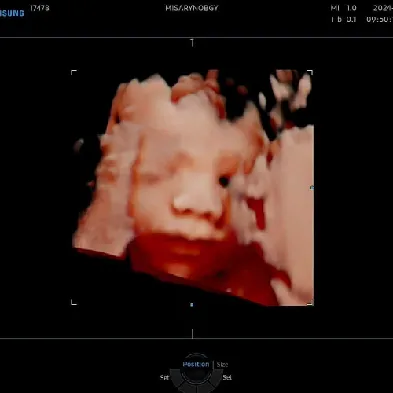Select the ROI box top-left corner handle
This screenshot has width=393, height=393.
pos(74,72)
